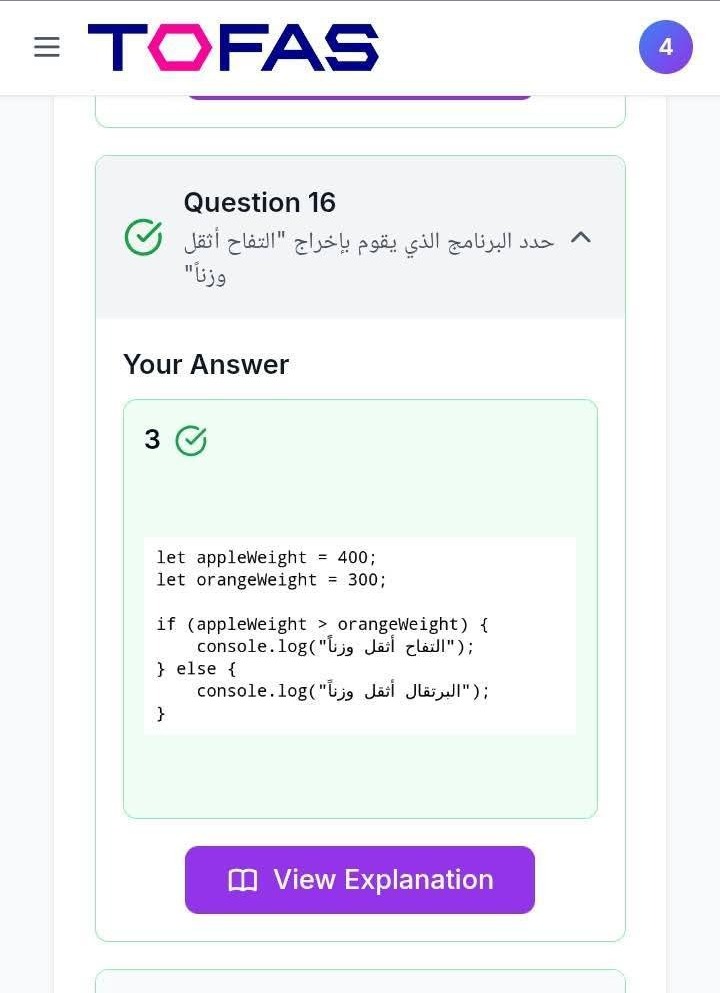This screenshot has width=720, height=993.
Task: Click the else line in the code block
Action: (196, 669)
